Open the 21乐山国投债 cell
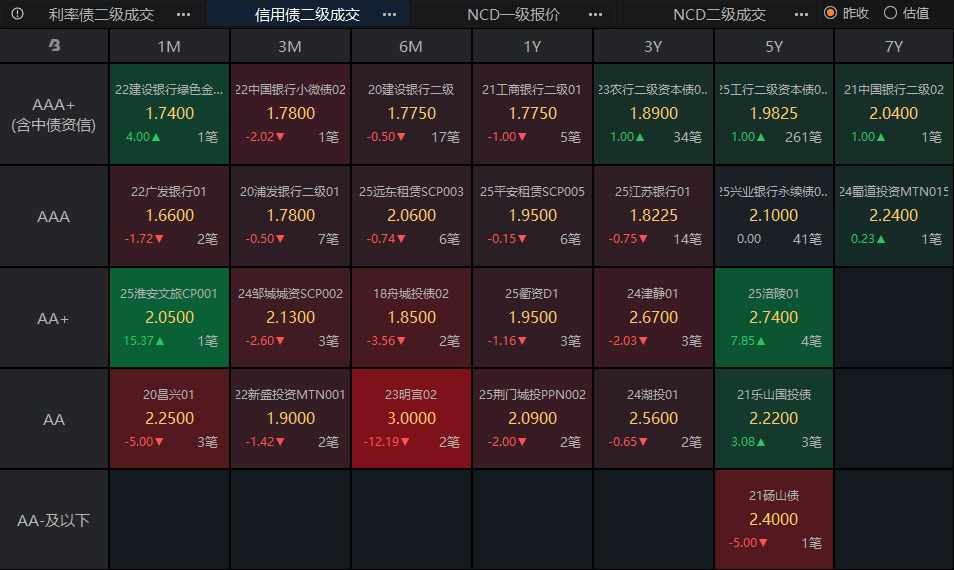 [774, 419]
